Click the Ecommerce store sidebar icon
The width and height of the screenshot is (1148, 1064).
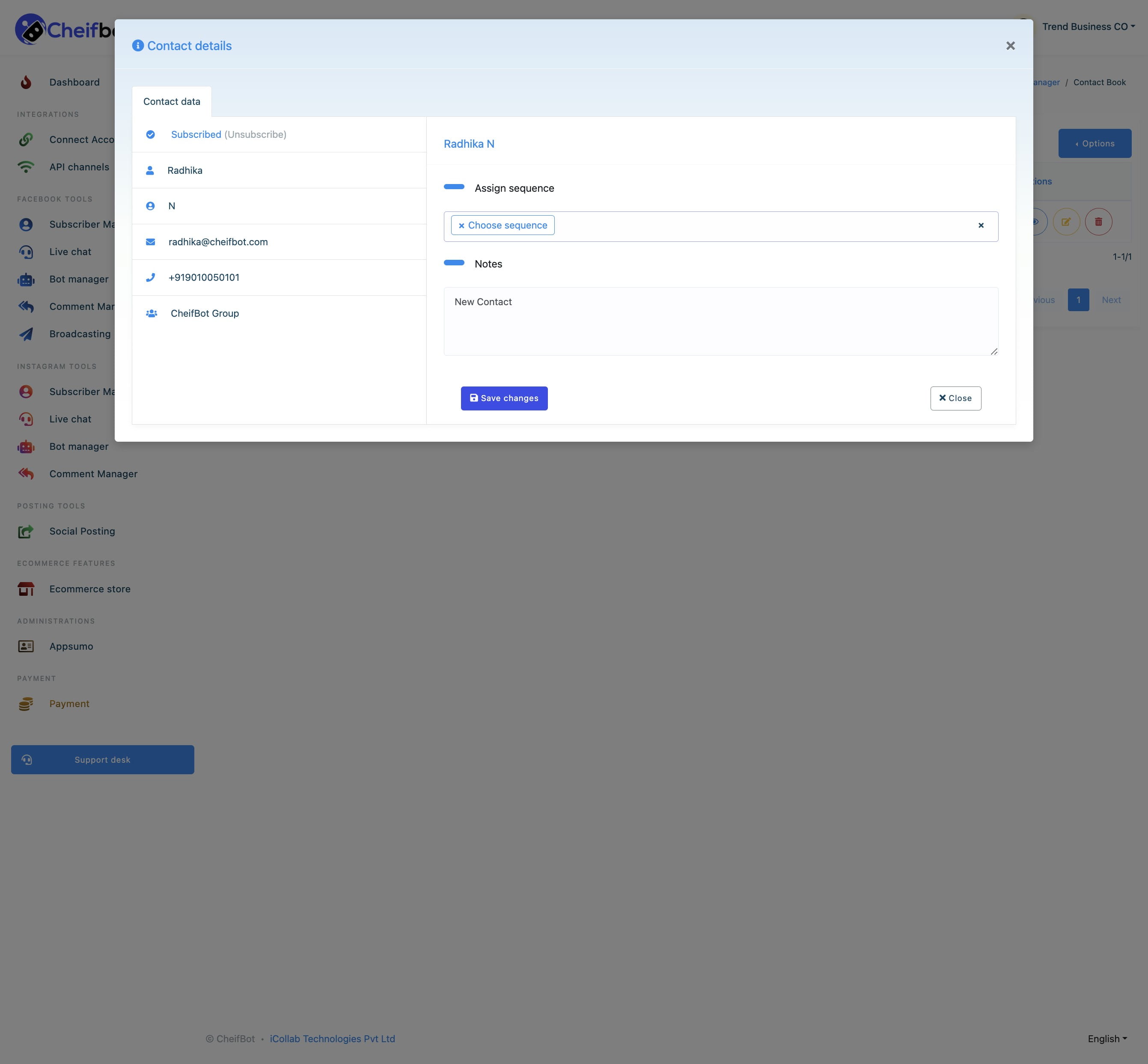click(27, 588)
